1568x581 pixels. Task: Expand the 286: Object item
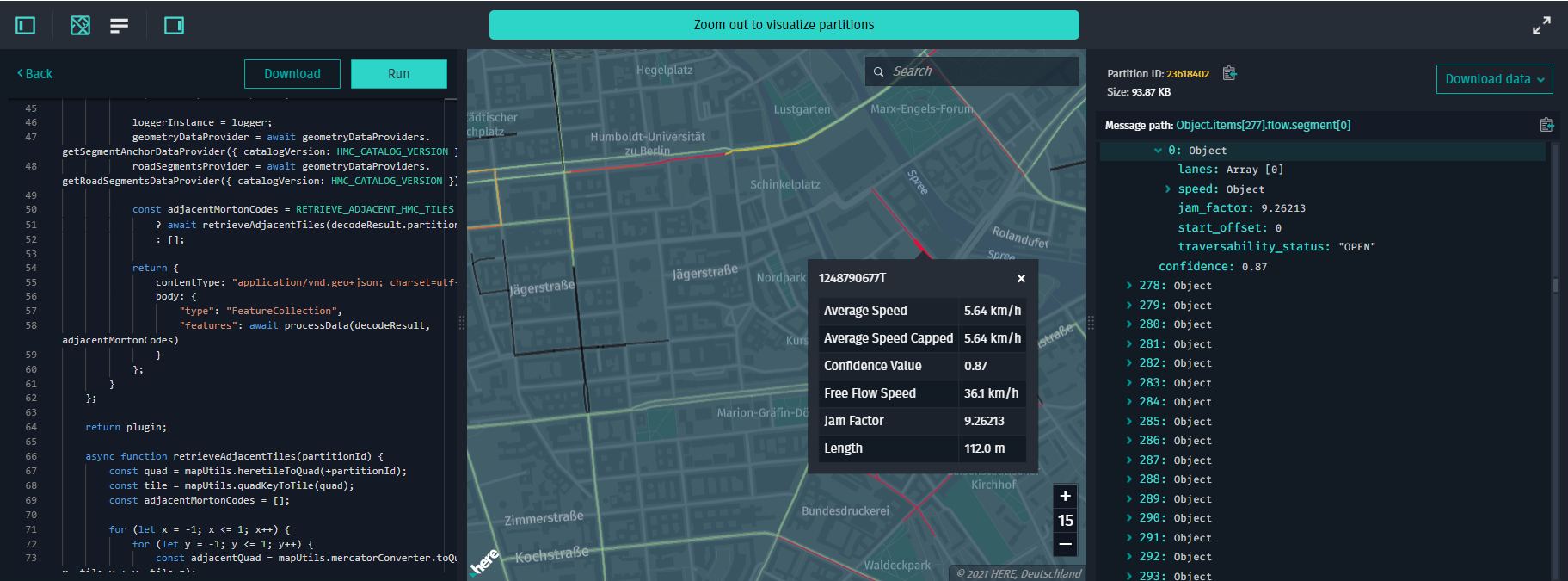point(1129,441)
